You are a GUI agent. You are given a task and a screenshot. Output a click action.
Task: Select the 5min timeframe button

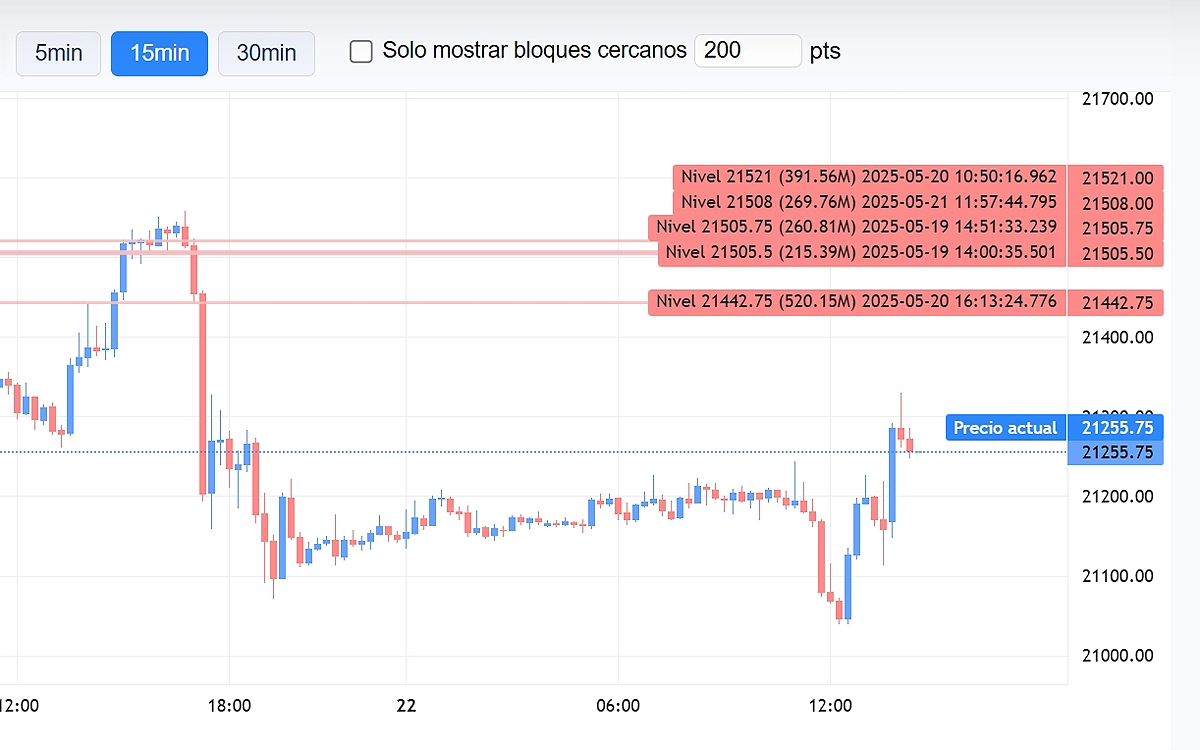pyautogui.click(x=58, y=53)
